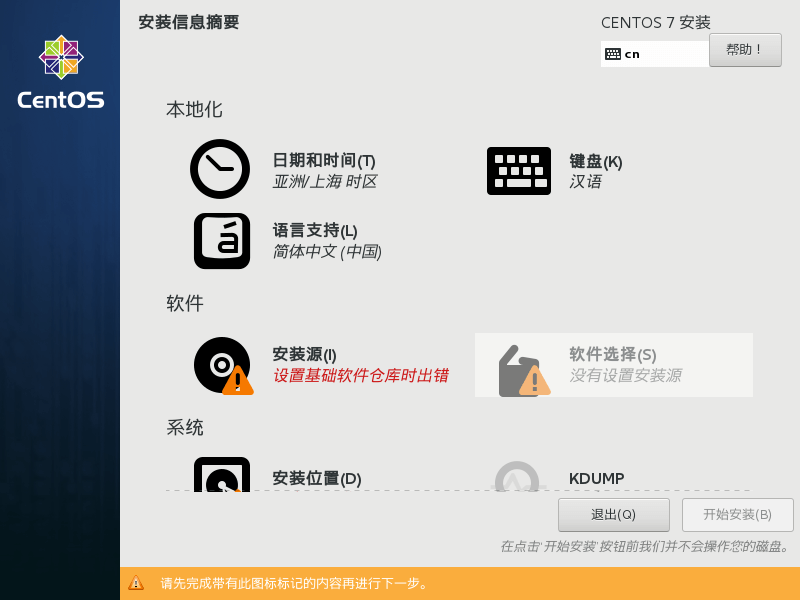Open the 语言支持(L) entry label
This screenshot has height=600, width=800.
(315, 230)
